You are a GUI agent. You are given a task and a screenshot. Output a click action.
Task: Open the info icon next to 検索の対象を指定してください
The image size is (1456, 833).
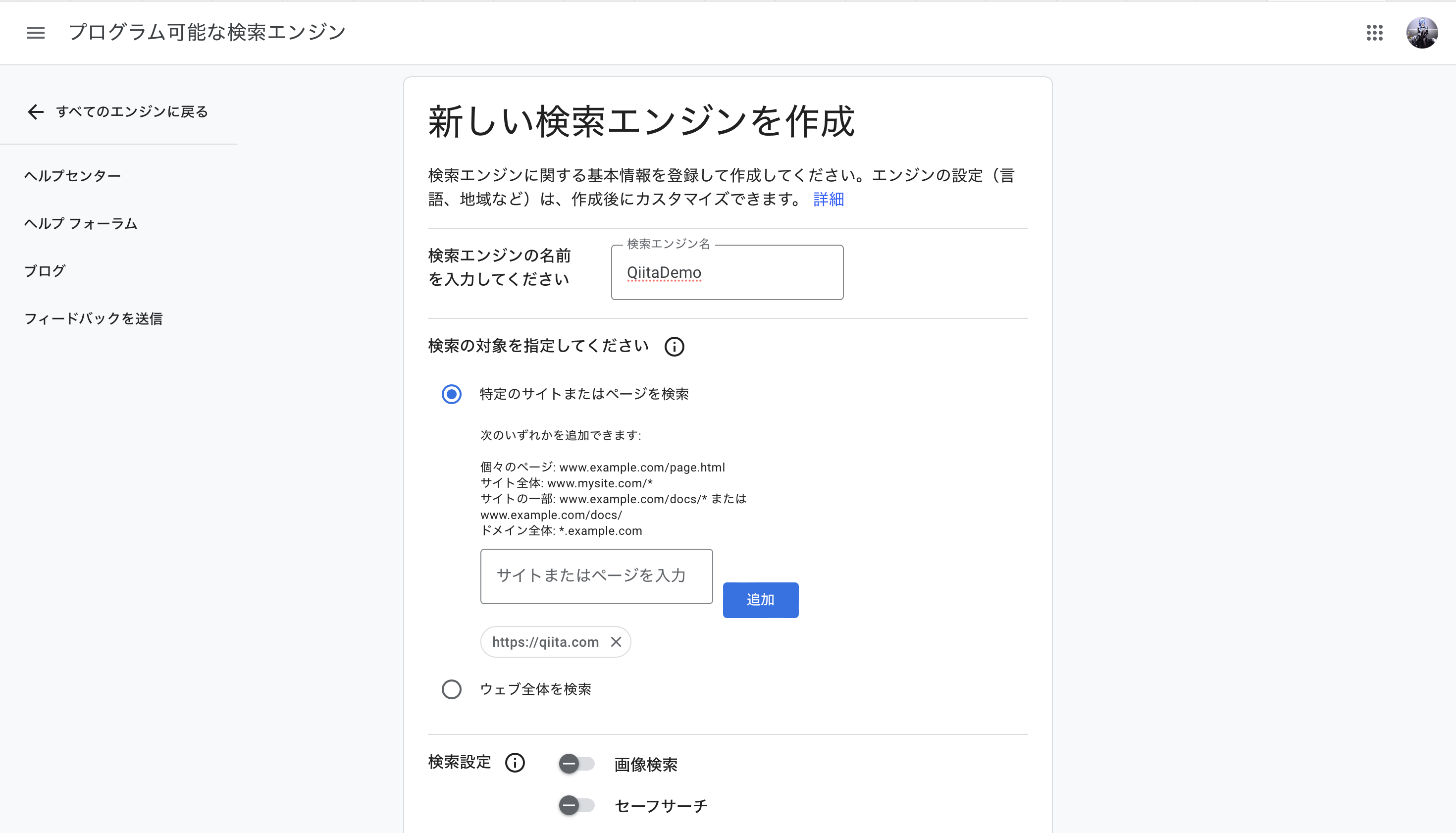675,347
